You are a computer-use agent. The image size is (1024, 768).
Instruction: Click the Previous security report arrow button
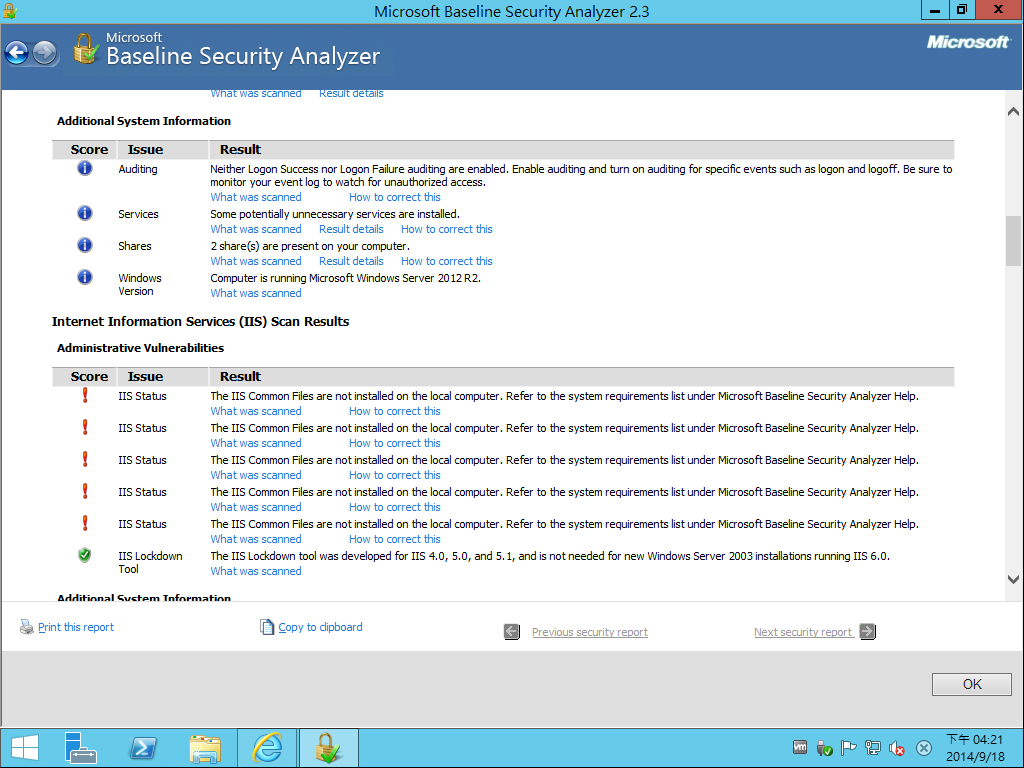(x=511, y=631)
